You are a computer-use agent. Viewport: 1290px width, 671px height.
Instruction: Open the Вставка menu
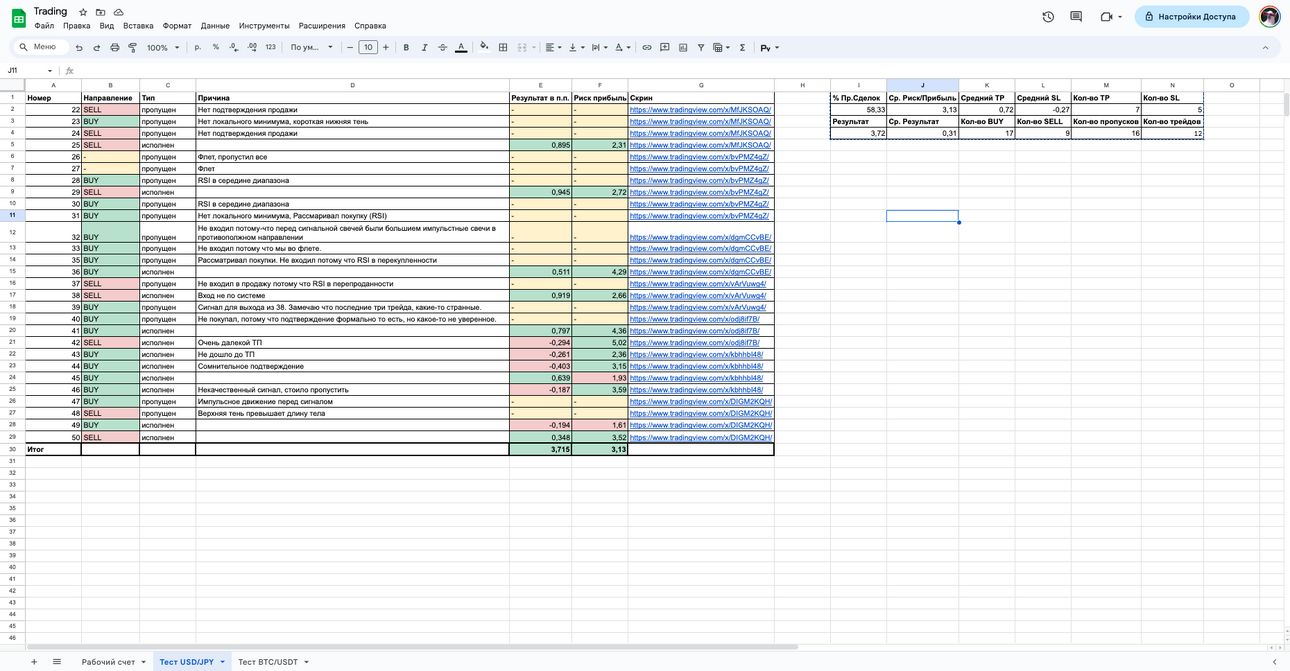click(138, 26)
